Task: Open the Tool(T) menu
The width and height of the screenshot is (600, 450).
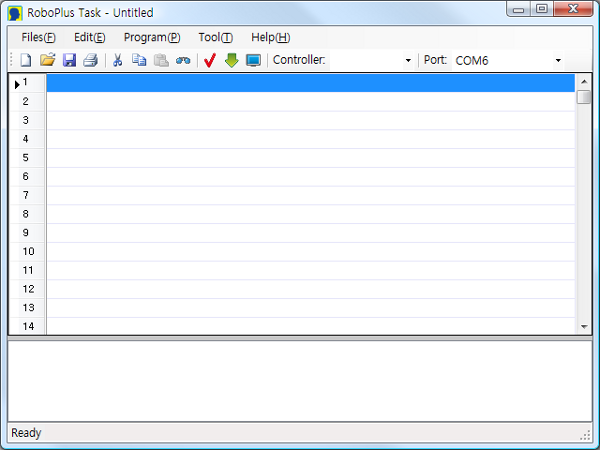Action: [x=215, y=37]
